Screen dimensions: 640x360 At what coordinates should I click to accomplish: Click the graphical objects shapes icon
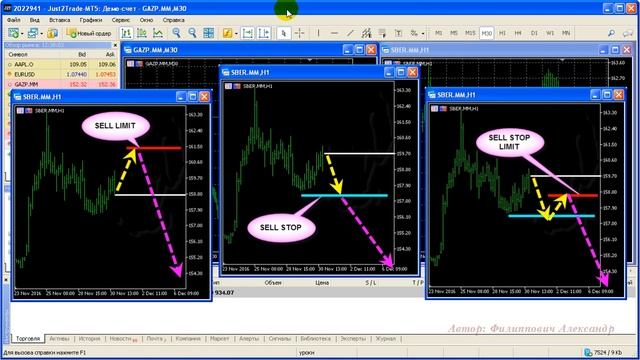point(414,33)
